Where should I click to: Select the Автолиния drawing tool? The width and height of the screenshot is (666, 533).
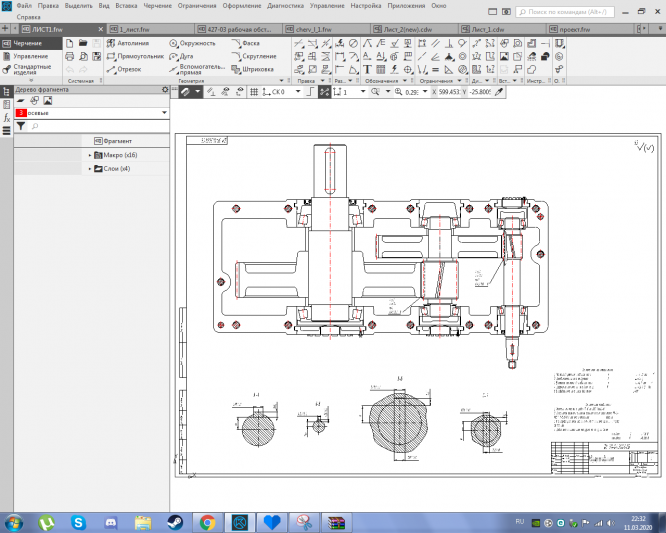[130, 45]
